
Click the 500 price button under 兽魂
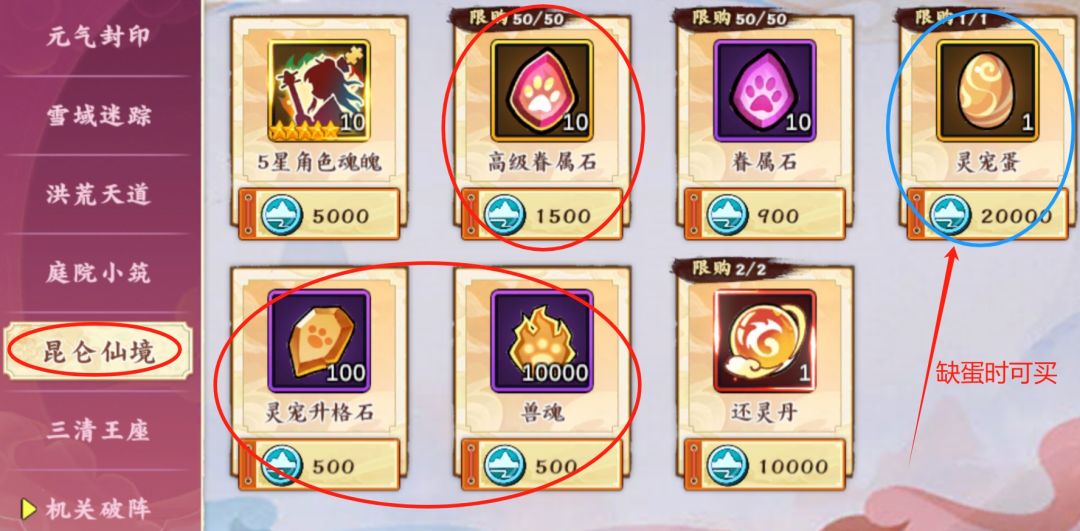[x=542, y=466]
